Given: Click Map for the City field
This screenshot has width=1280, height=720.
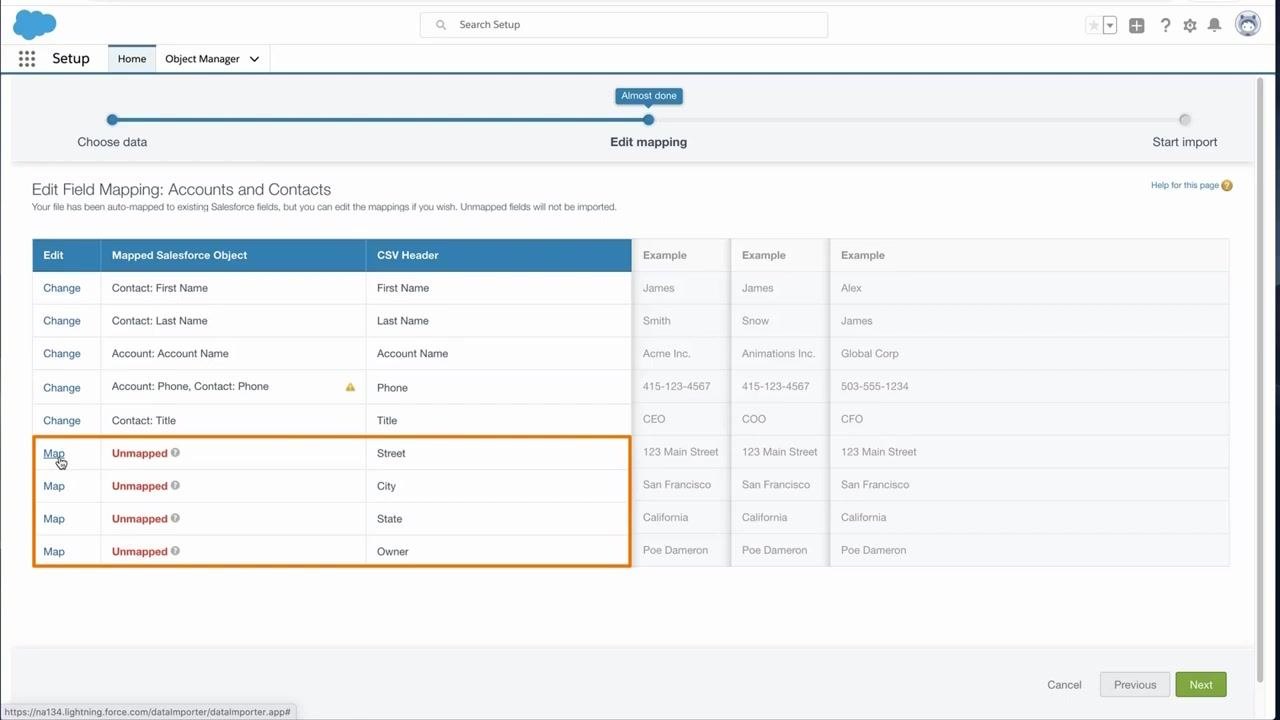Looking at the screenshot, I should pos(54,486).
